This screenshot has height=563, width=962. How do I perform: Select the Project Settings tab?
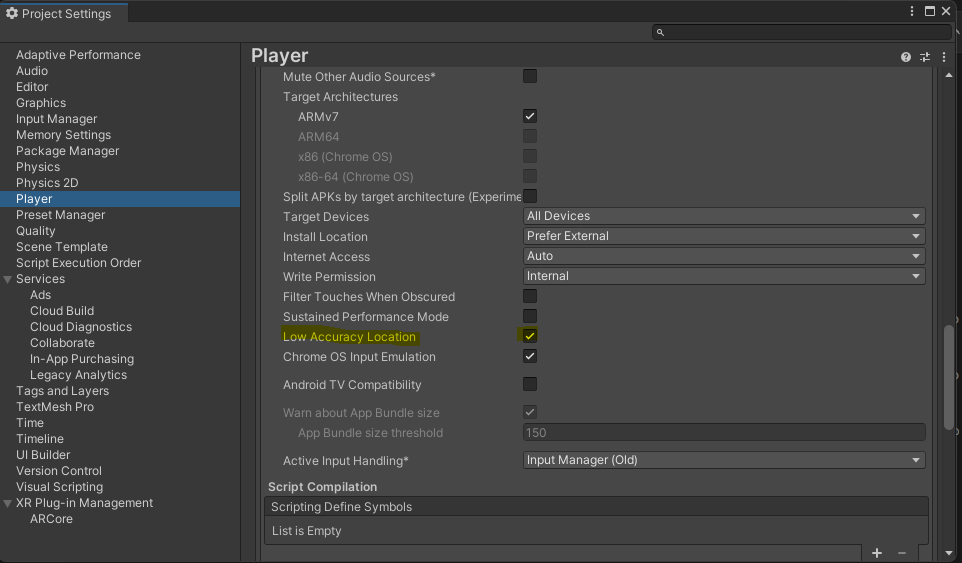click(64, 13)
